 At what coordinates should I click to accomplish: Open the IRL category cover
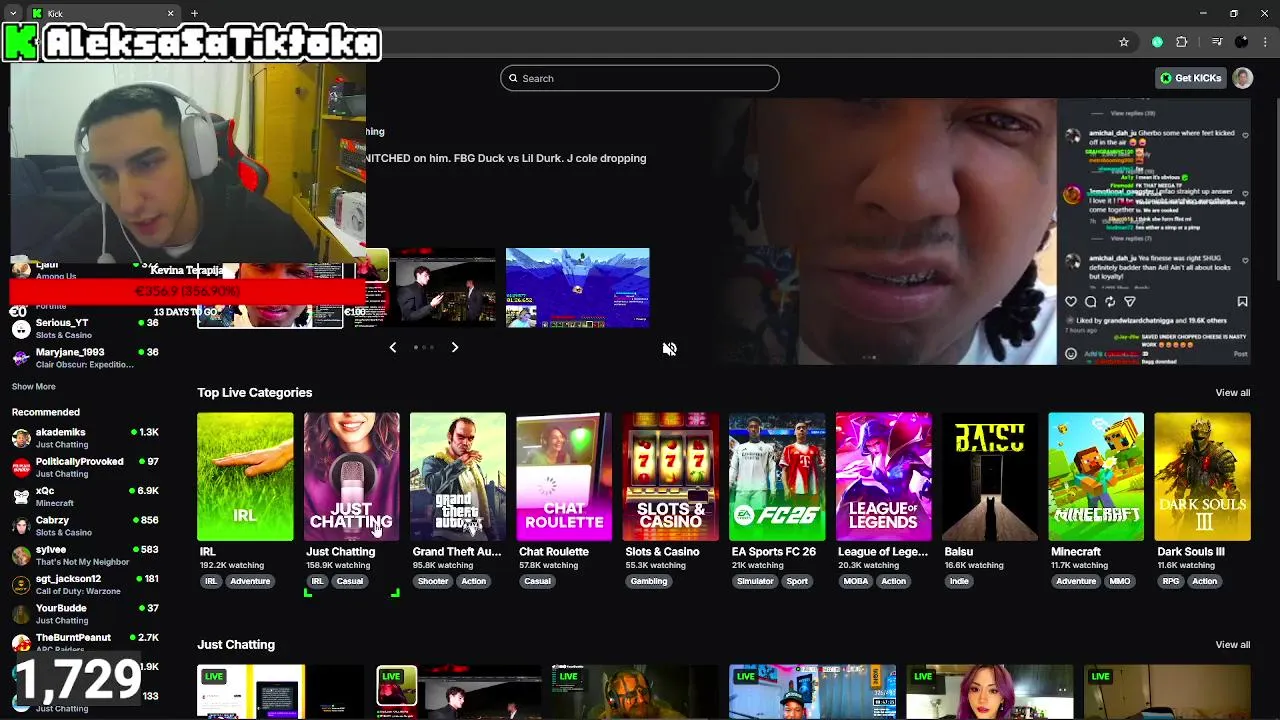coord(245,476)
